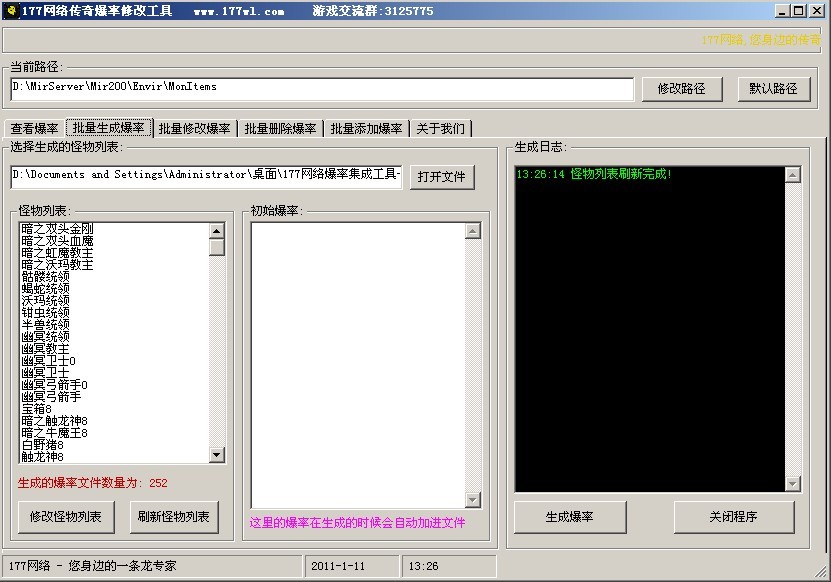Image resolution: width=831 pixels, height=582 pixels.
Task: Go to the 批量添加爆率 tab
Action: tap(366, 129)
